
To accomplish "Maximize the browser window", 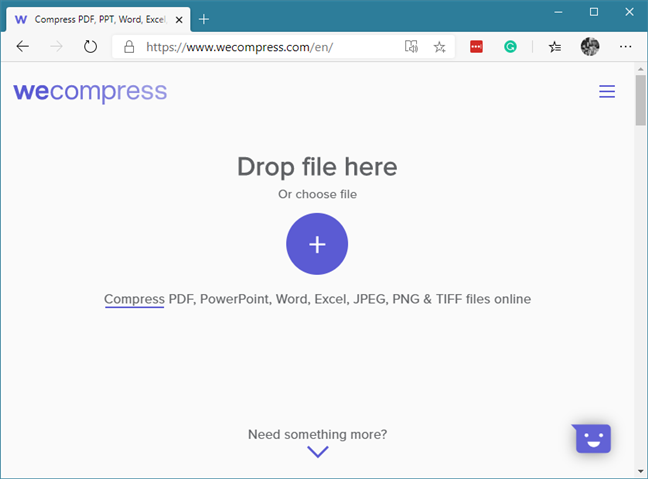I will click(593, 12).
